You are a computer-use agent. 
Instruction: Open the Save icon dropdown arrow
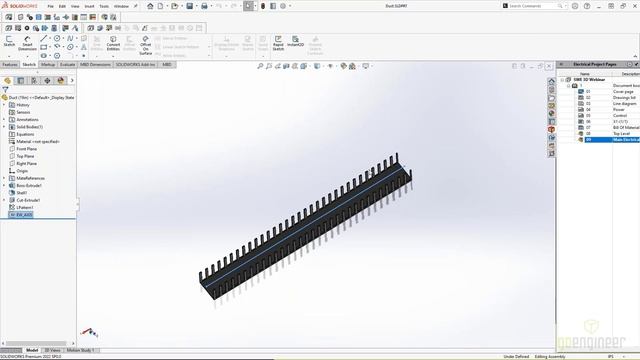[x=196, y=6]
